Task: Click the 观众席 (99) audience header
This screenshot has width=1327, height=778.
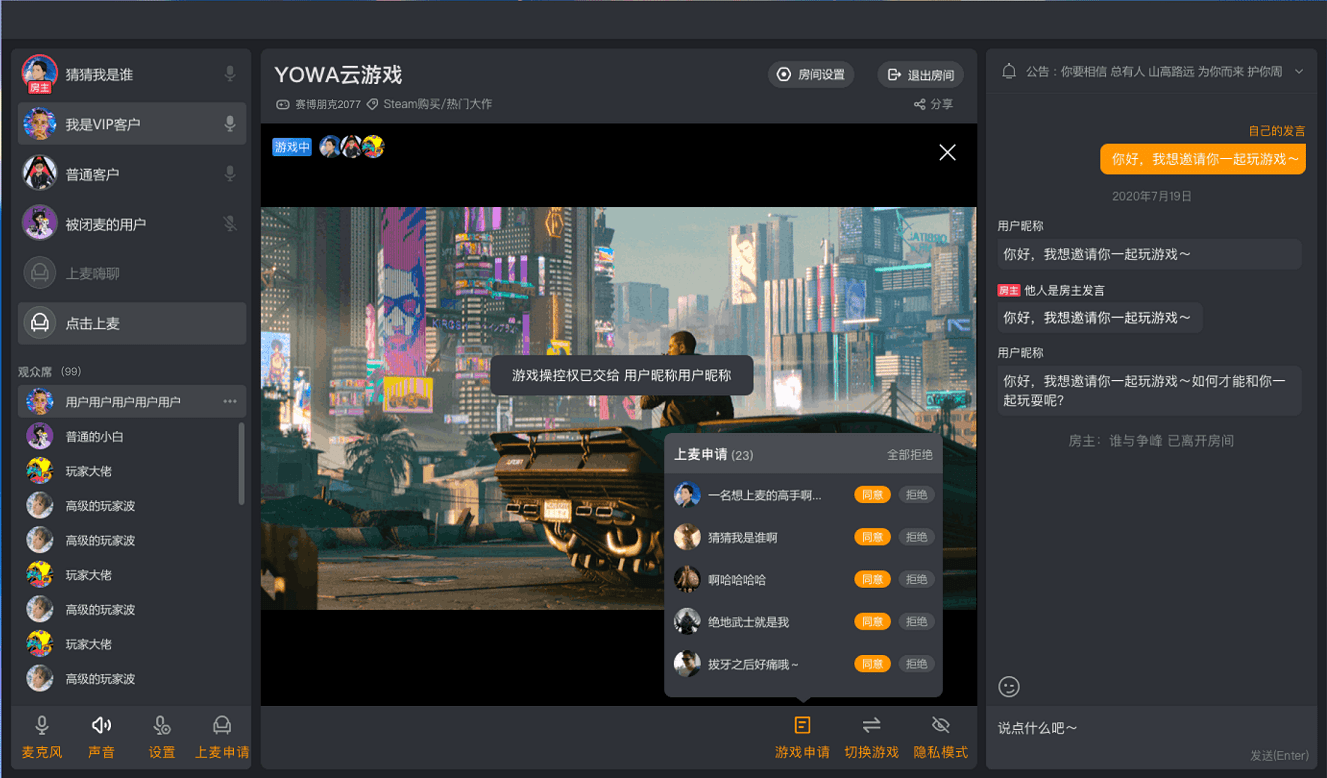Action: (x=50, y=371)
